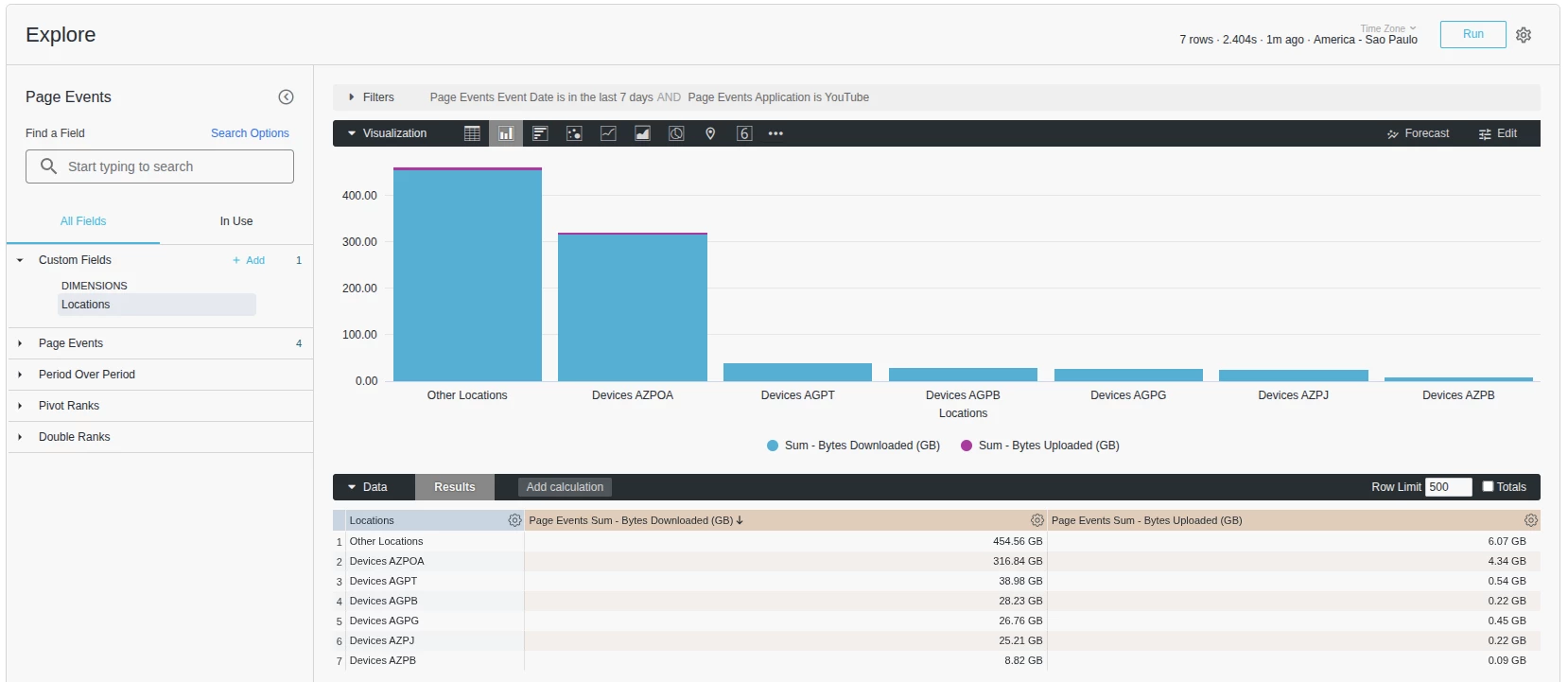The image size is (1568, 682).
Task: Select the map visualization icon
Action: 710,133
